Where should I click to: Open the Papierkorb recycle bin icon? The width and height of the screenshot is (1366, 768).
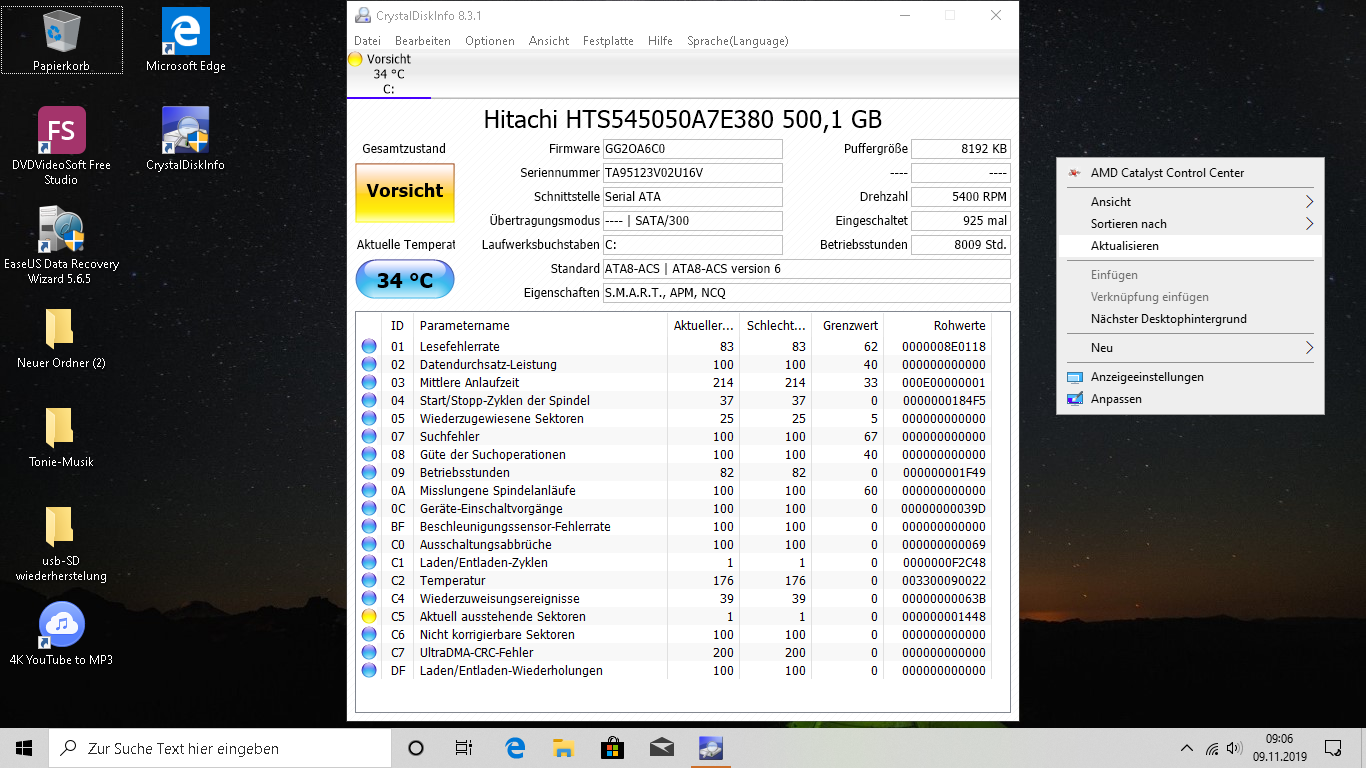coord(62,40)
